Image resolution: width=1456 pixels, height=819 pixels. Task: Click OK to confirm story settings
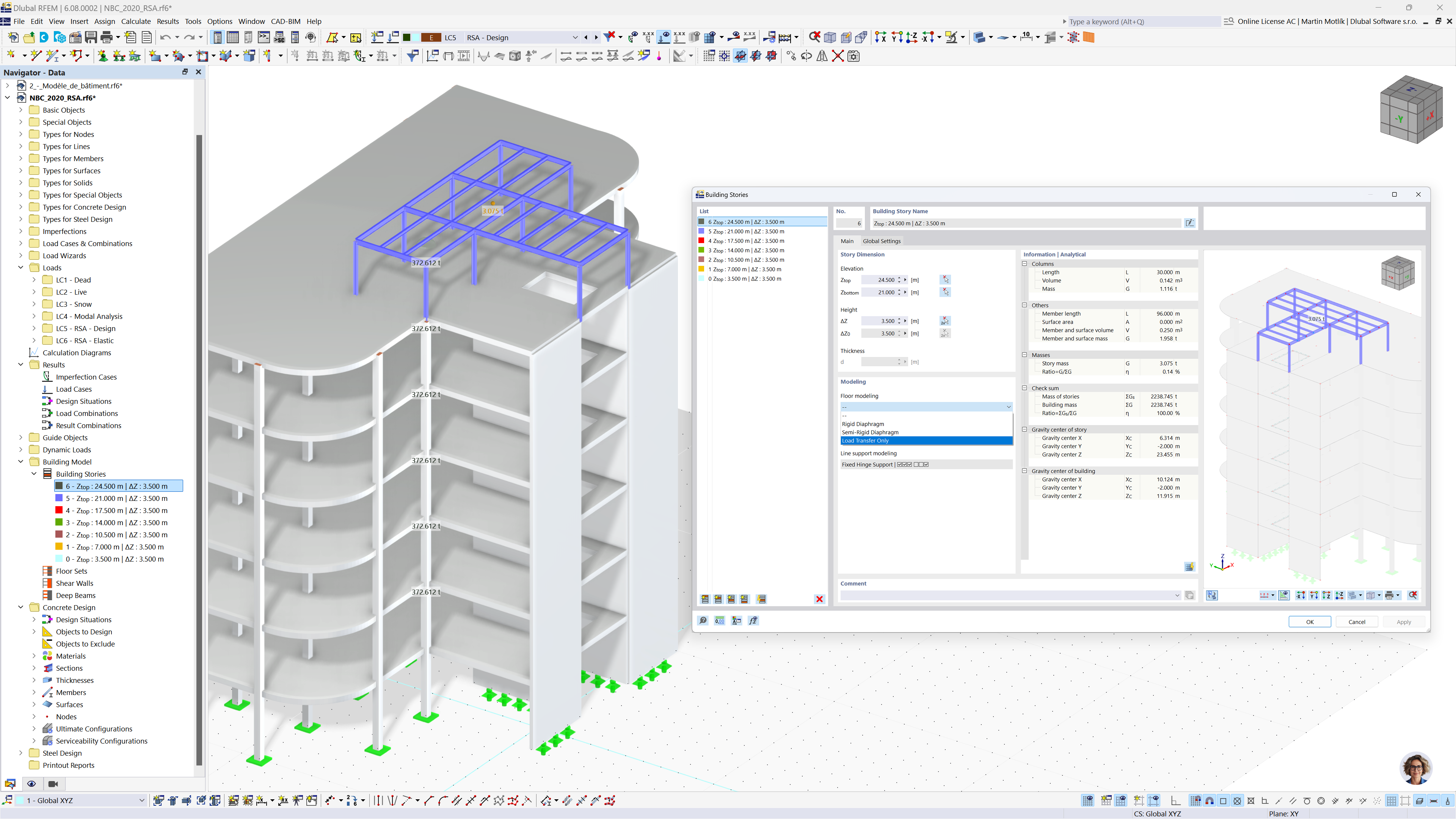1310,621
